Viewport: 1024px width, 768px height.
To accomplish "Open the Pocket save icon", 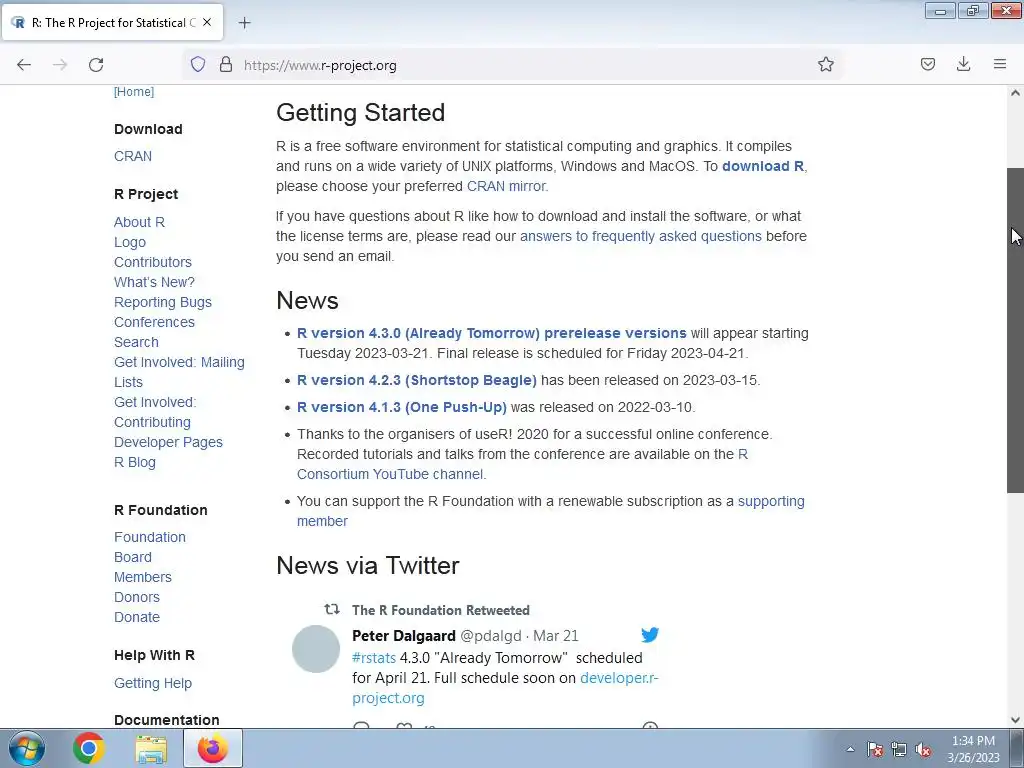I will pyautogui.click(x=927, y=64).
